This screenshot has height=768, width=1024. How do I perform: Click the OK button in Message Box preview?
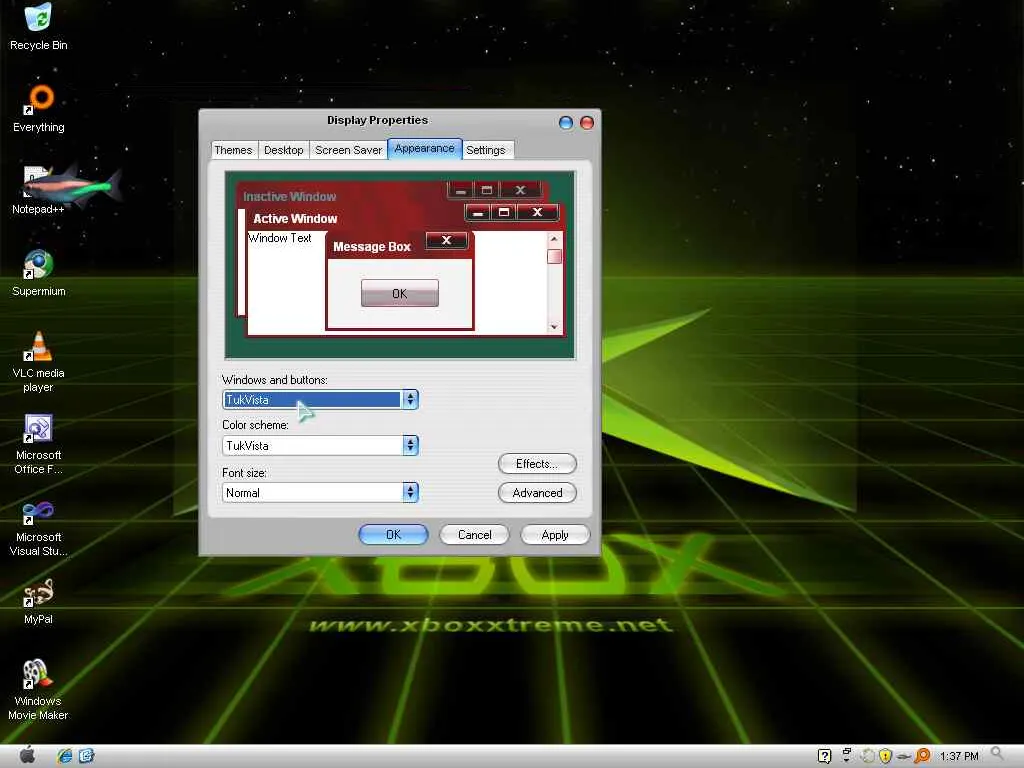coord(400,293)
